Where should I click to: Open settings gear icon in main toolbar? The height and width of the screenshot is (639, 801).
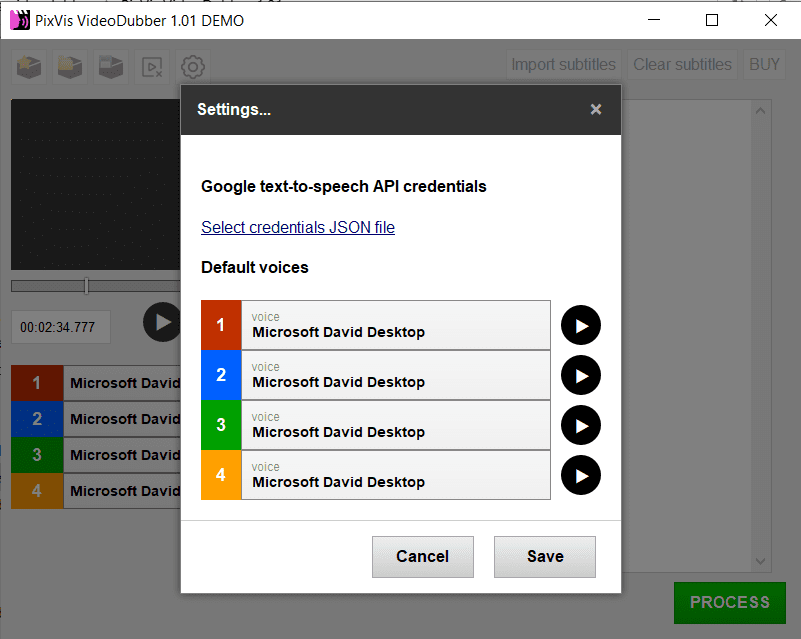193,67
